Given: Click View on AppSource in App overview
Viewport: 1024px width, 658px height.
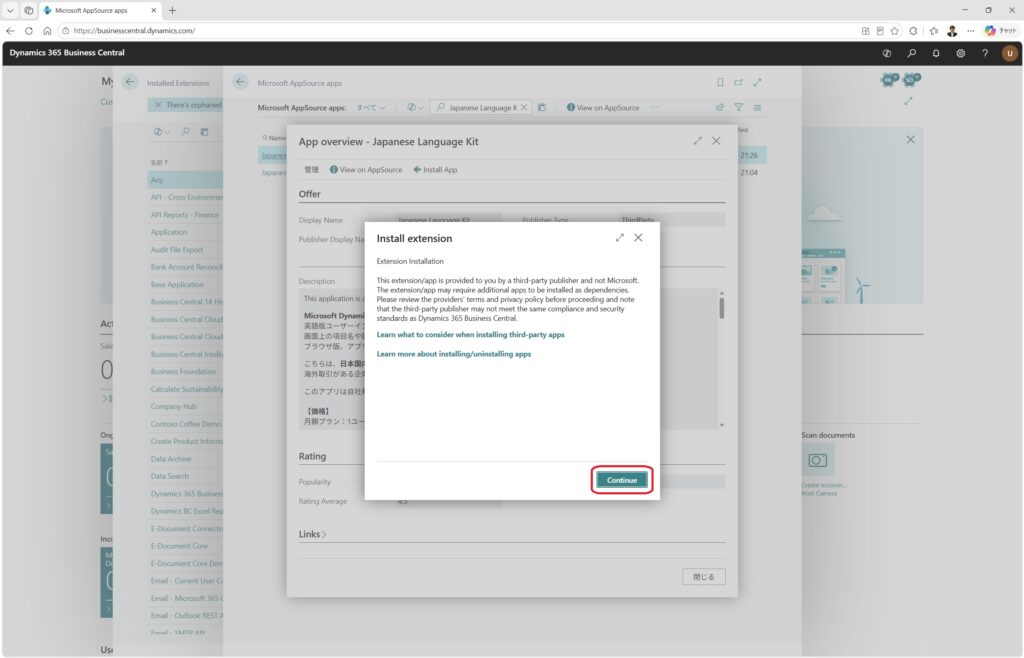Looking at the screenshot, I should [x=366, y=170].
